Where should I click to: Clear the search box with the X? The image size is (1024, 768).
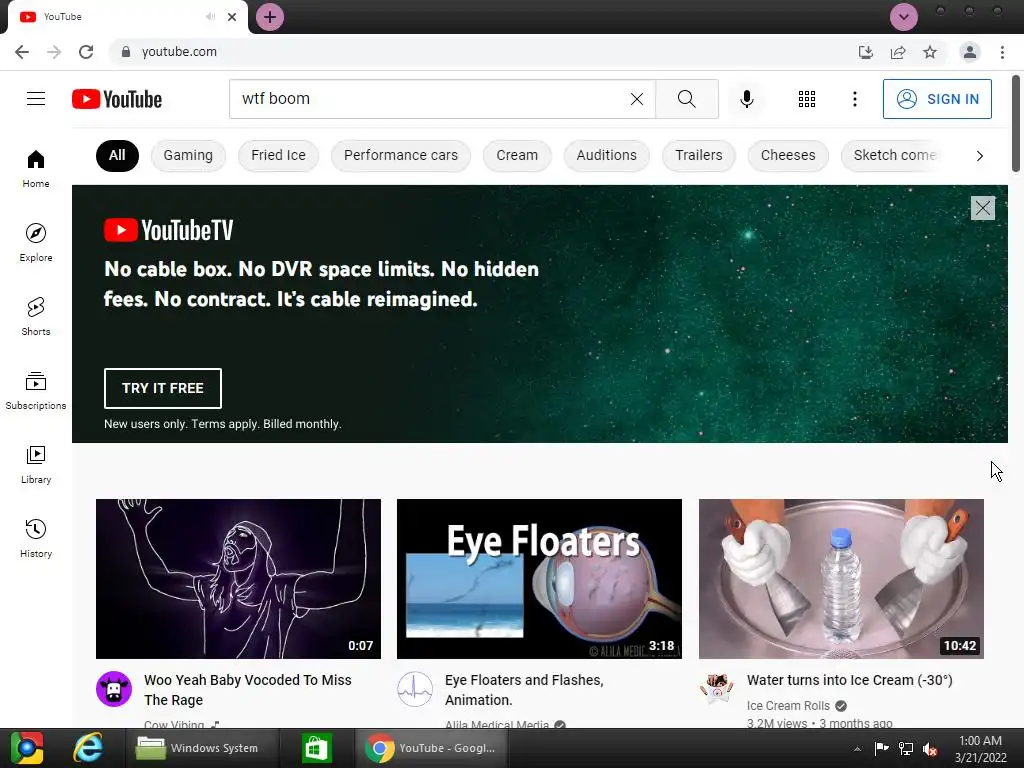(637, 99)
